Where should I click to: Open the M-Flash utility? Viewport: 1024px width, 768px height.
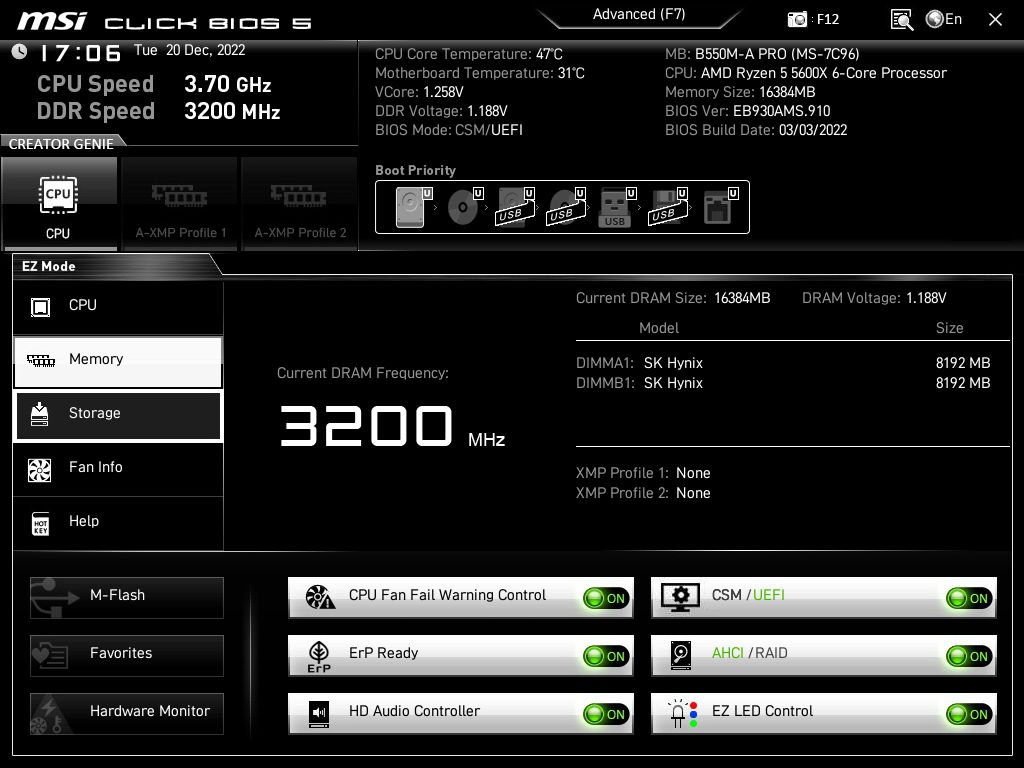(127, 597)
